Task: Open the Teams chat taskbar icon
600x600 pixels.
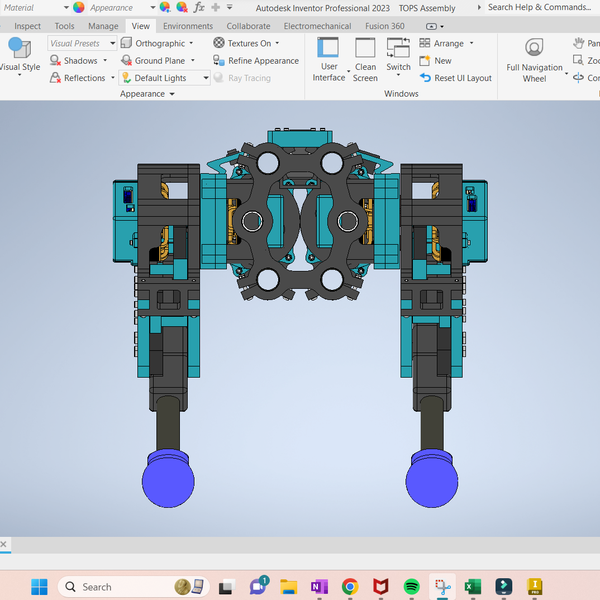Action: (259, 586)
